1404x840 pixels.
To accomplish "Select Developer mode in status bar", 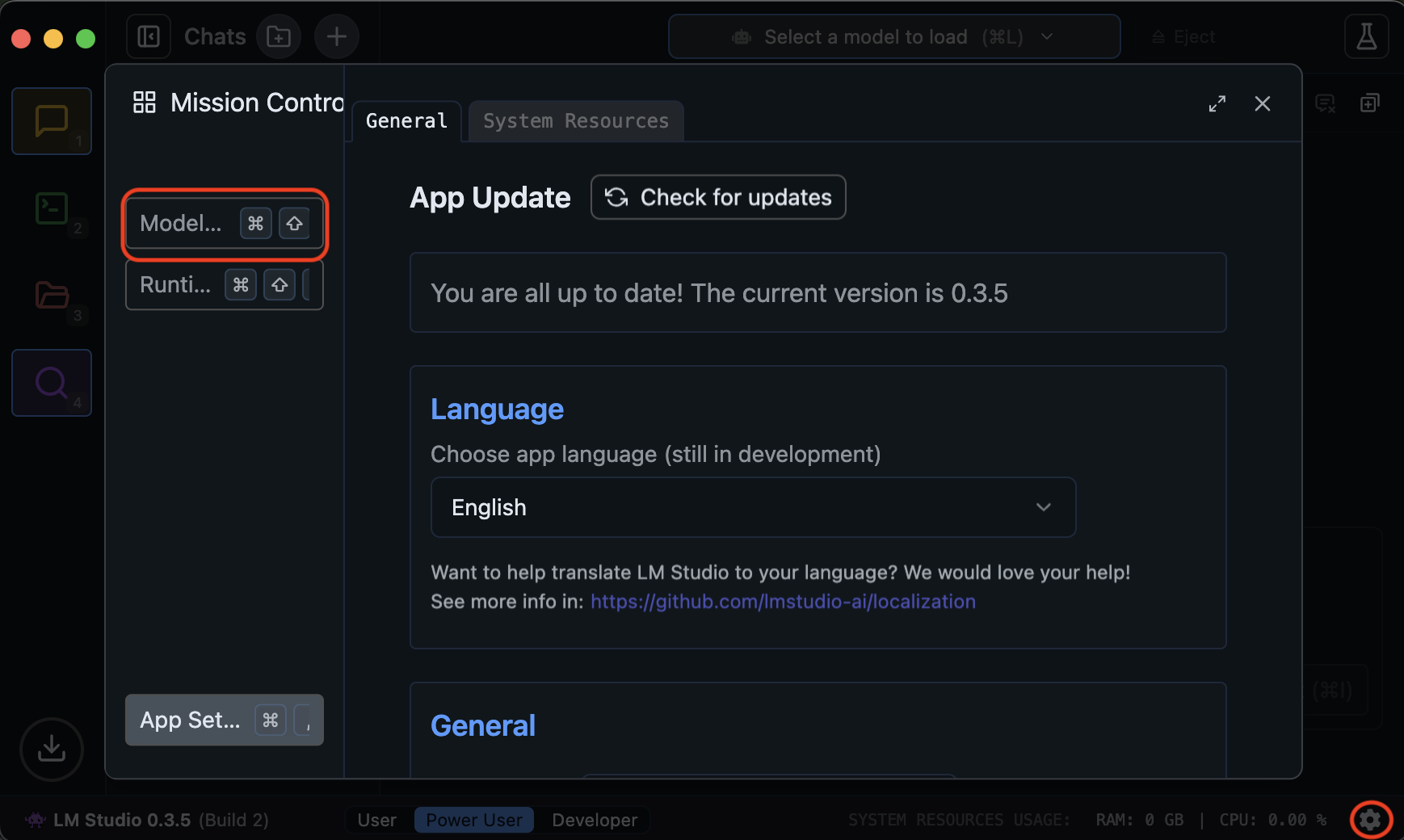I will coord(595,820).
